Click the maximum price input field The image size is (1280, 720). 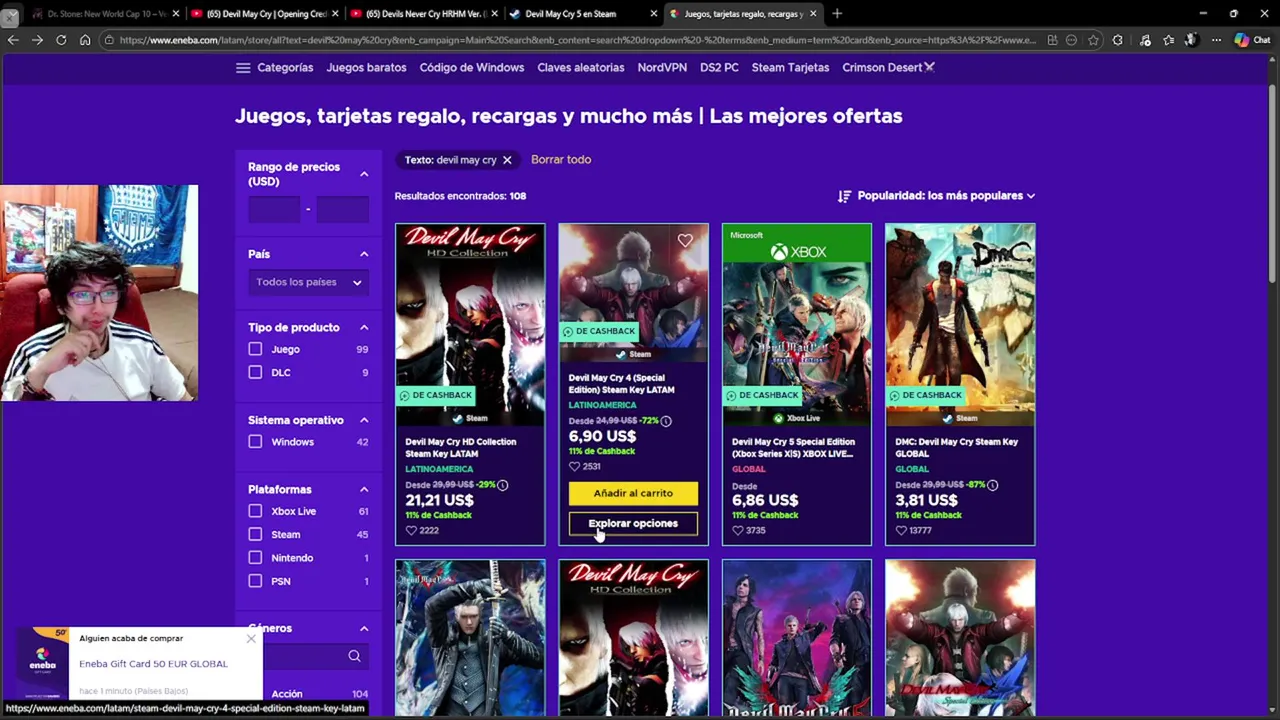click(x=343, y=209)
